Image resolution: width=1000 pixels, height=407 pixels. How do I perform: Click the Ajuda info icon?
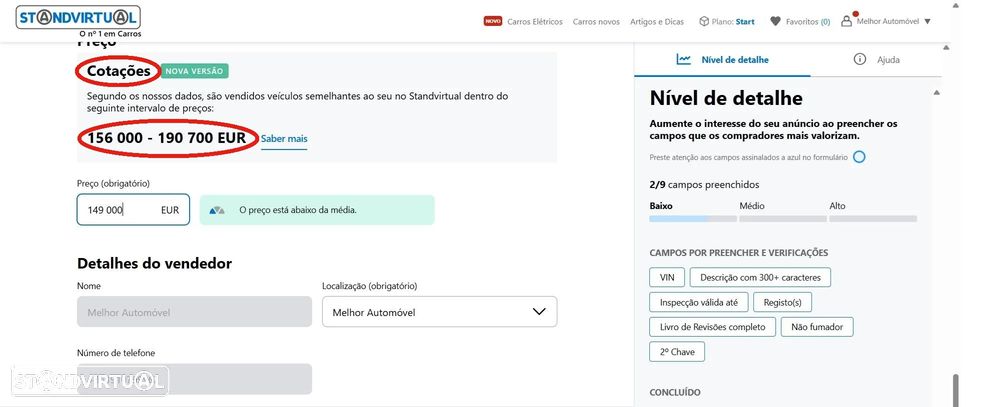(x=859, y=59)
